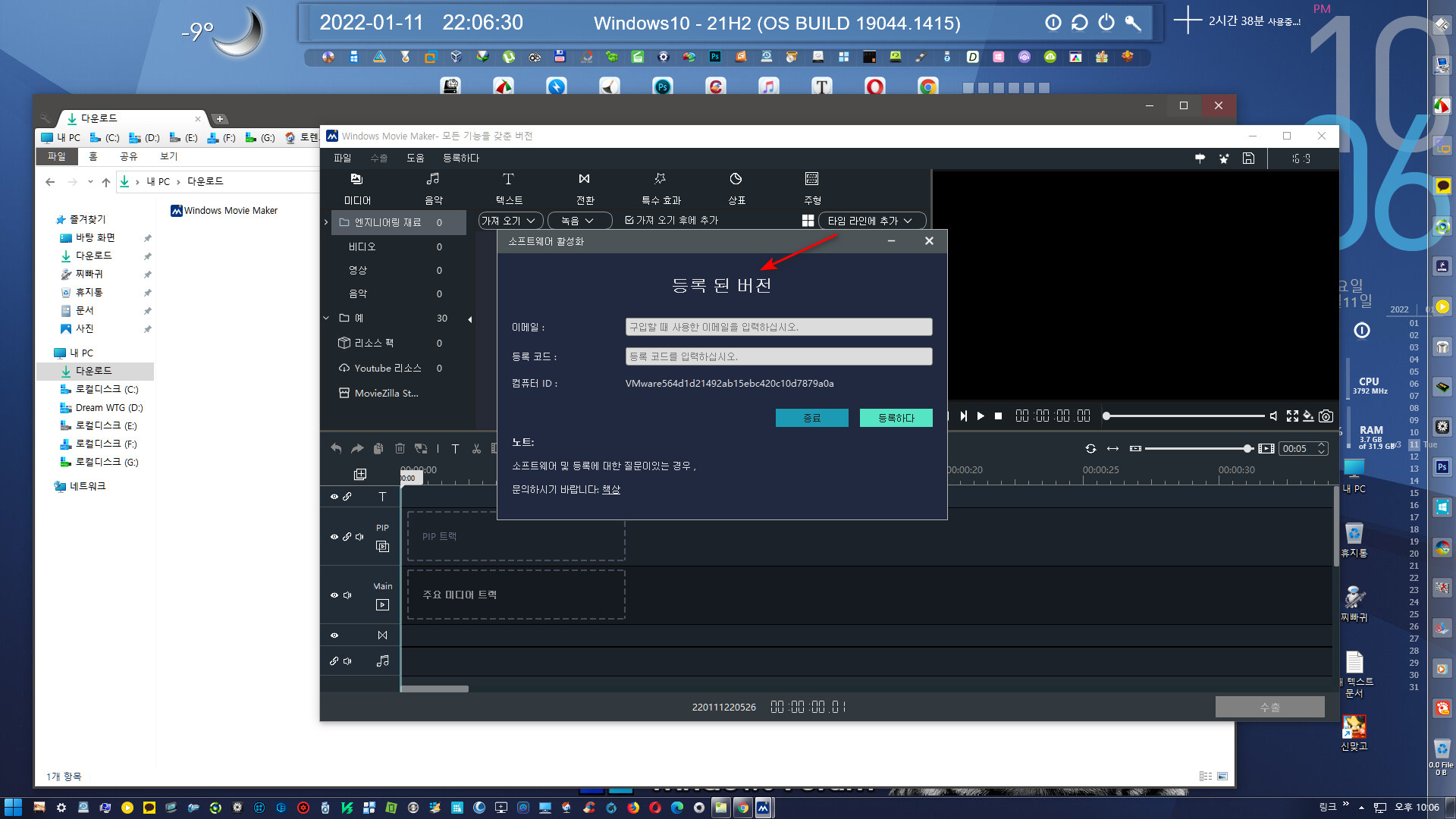Mute the PIP track speaker
Screen dimensions: 1456x819
(359, 537)
